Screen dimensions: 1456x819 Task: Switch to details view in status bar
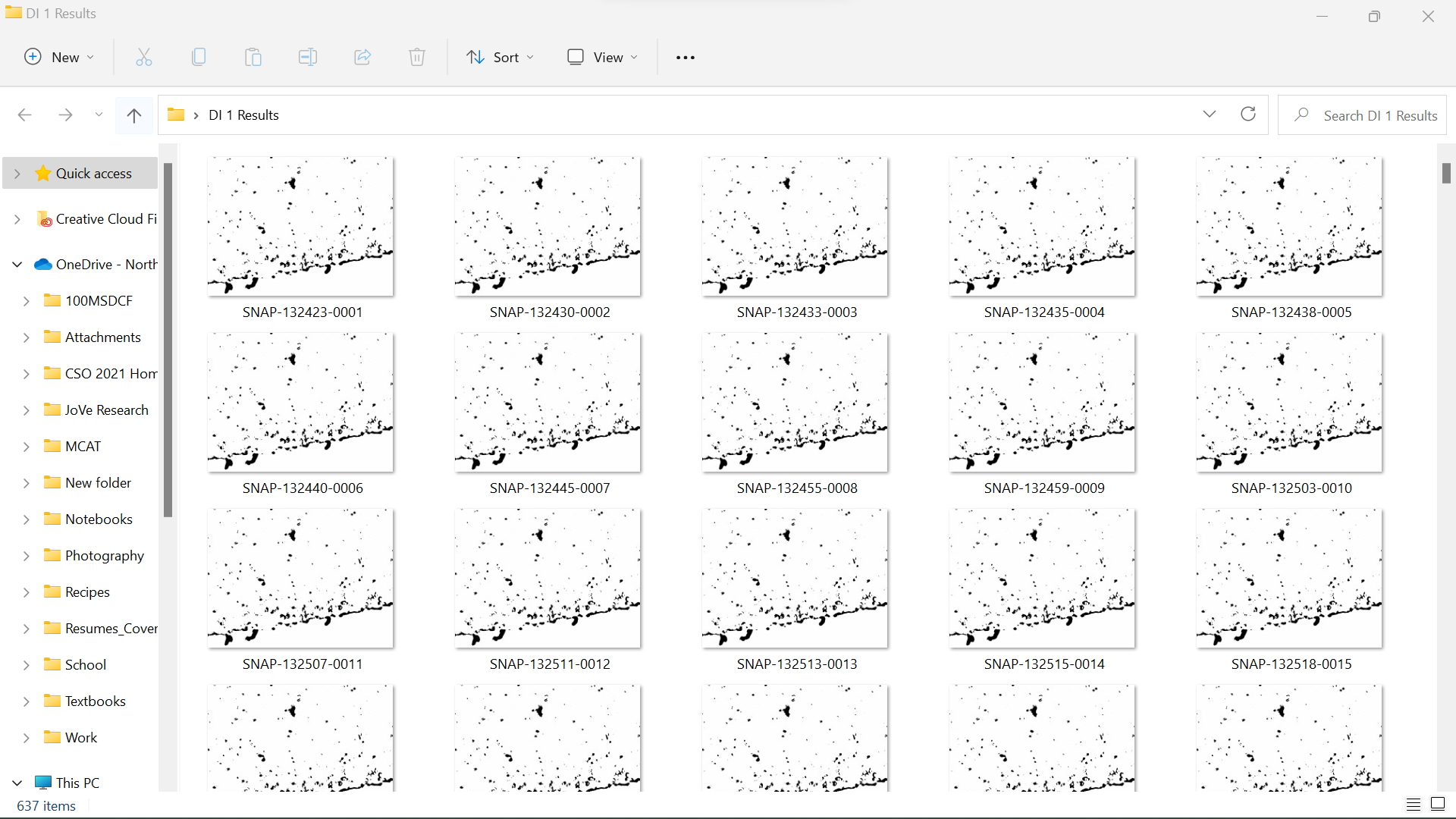pos(1413,805)
